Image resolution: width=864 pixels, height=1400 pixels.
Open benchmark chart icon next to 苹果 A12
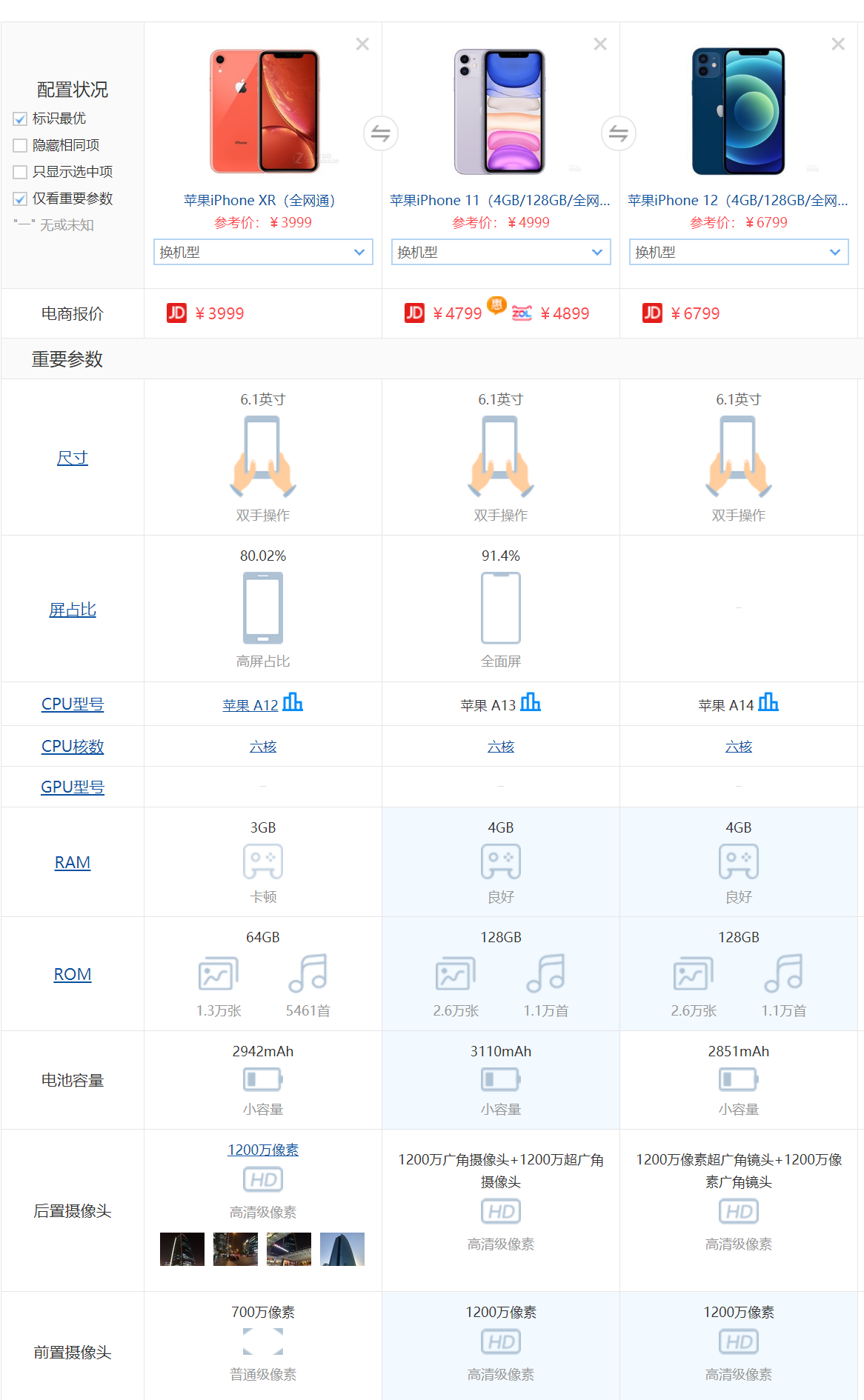[293, 701]
